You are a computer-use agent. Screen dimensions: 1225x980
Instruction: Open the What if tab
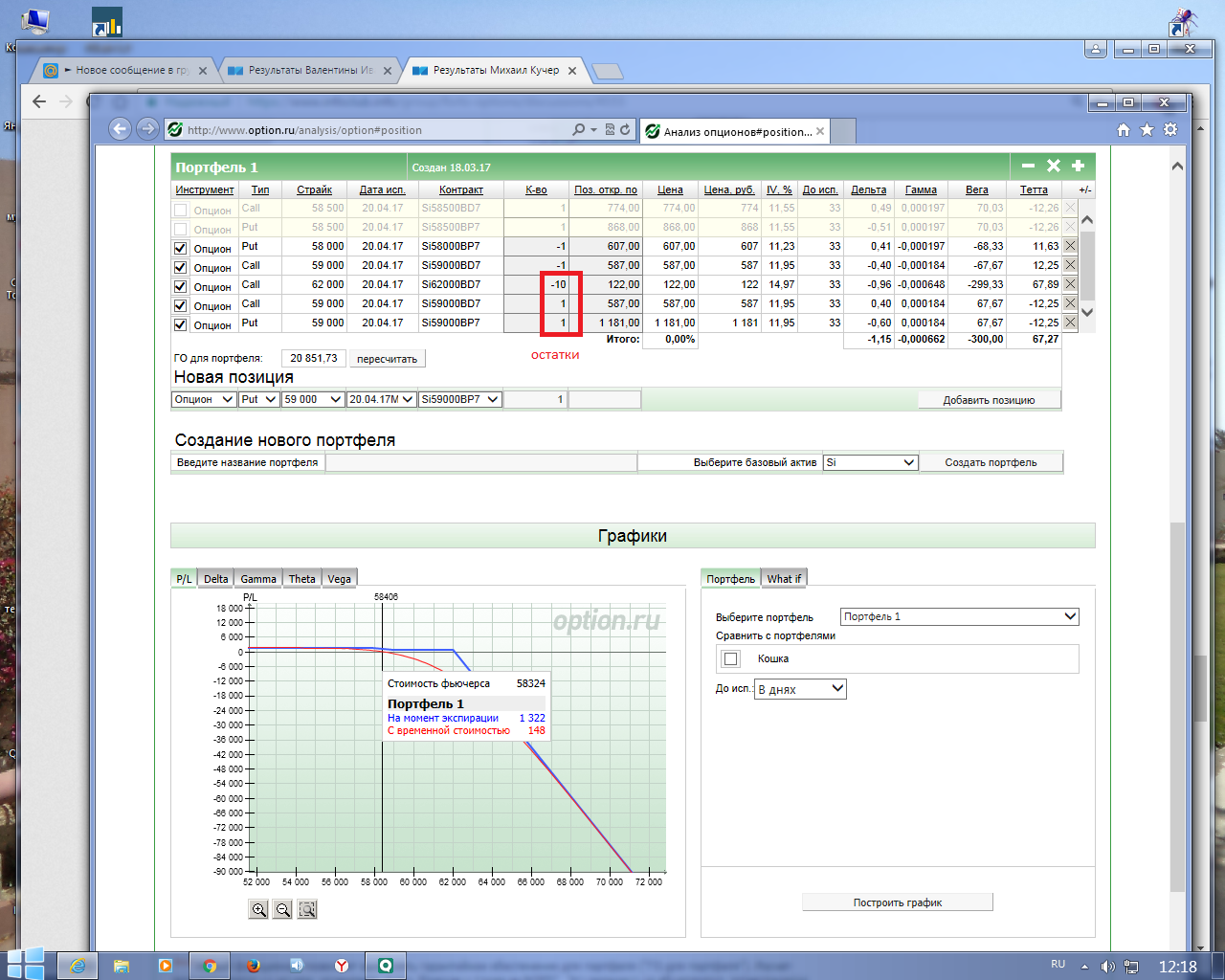(x=784, y=578)
